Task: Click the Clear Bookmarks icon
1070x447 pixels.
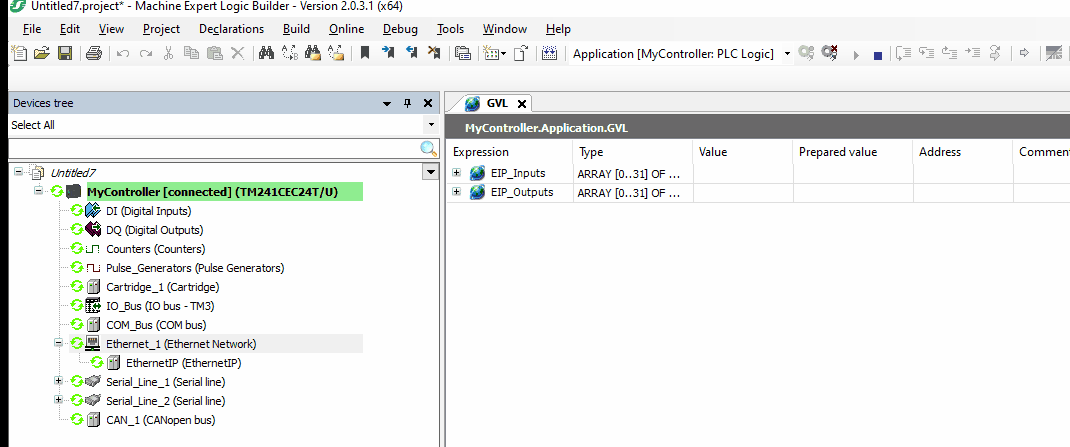Action: click(434, 53)
